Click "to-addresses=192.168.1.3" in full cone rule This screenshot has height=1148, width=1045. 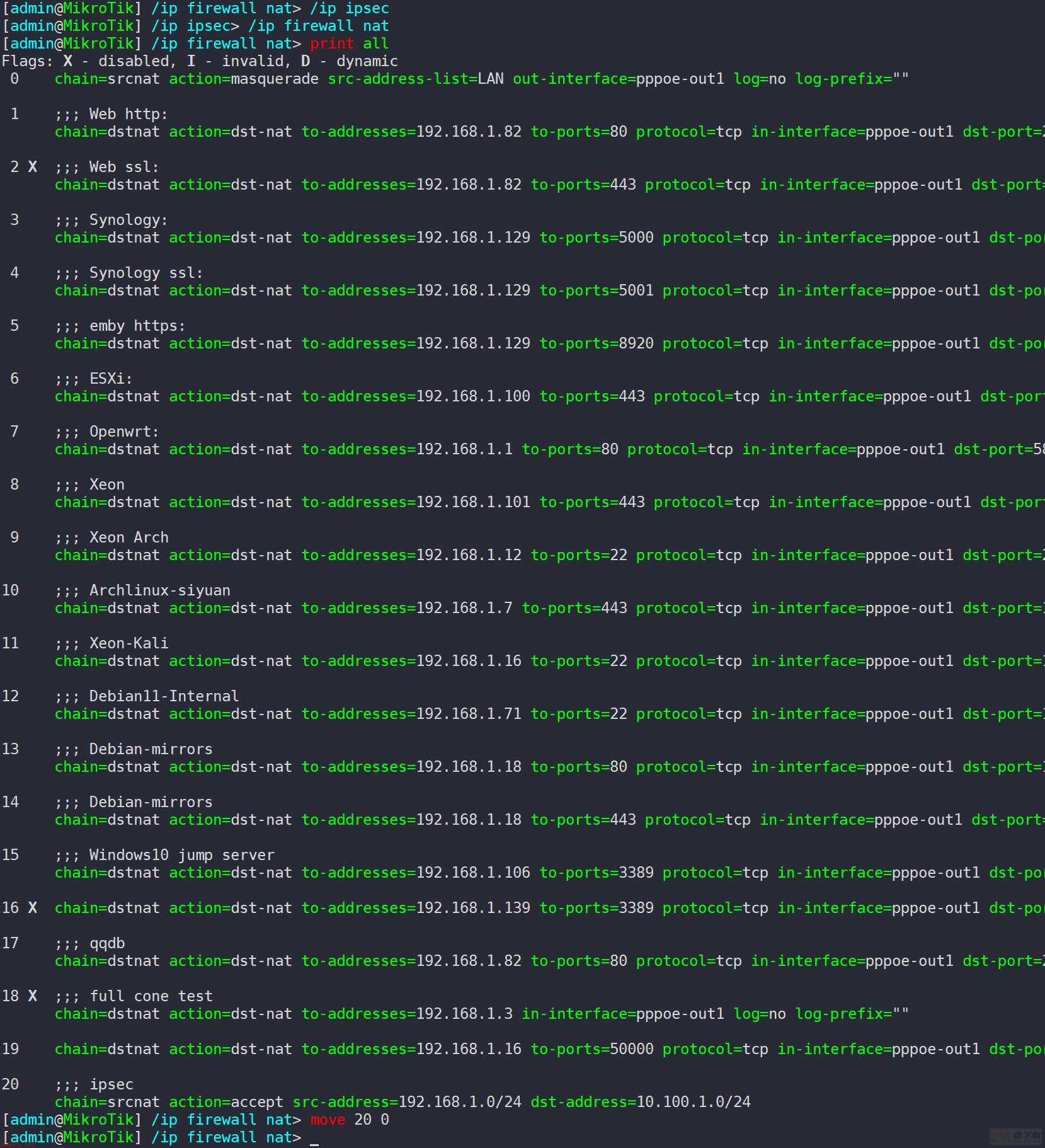407,1014
